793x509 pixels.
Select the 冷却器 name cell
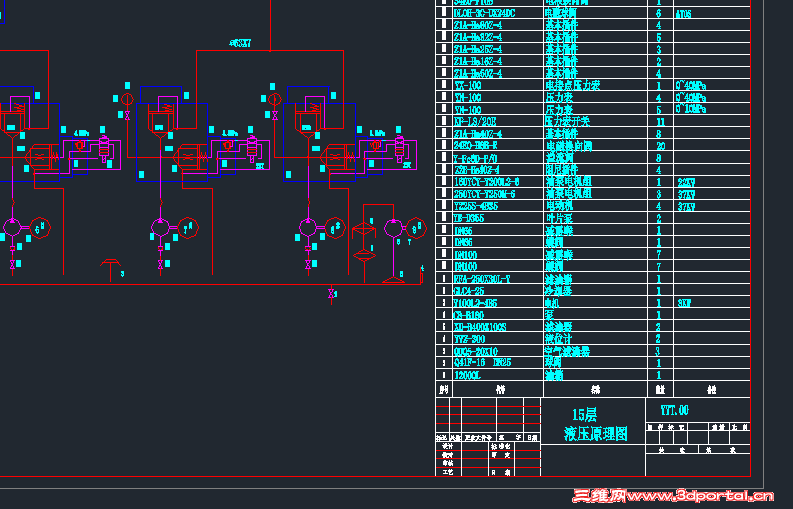click(x=559, y=291)
